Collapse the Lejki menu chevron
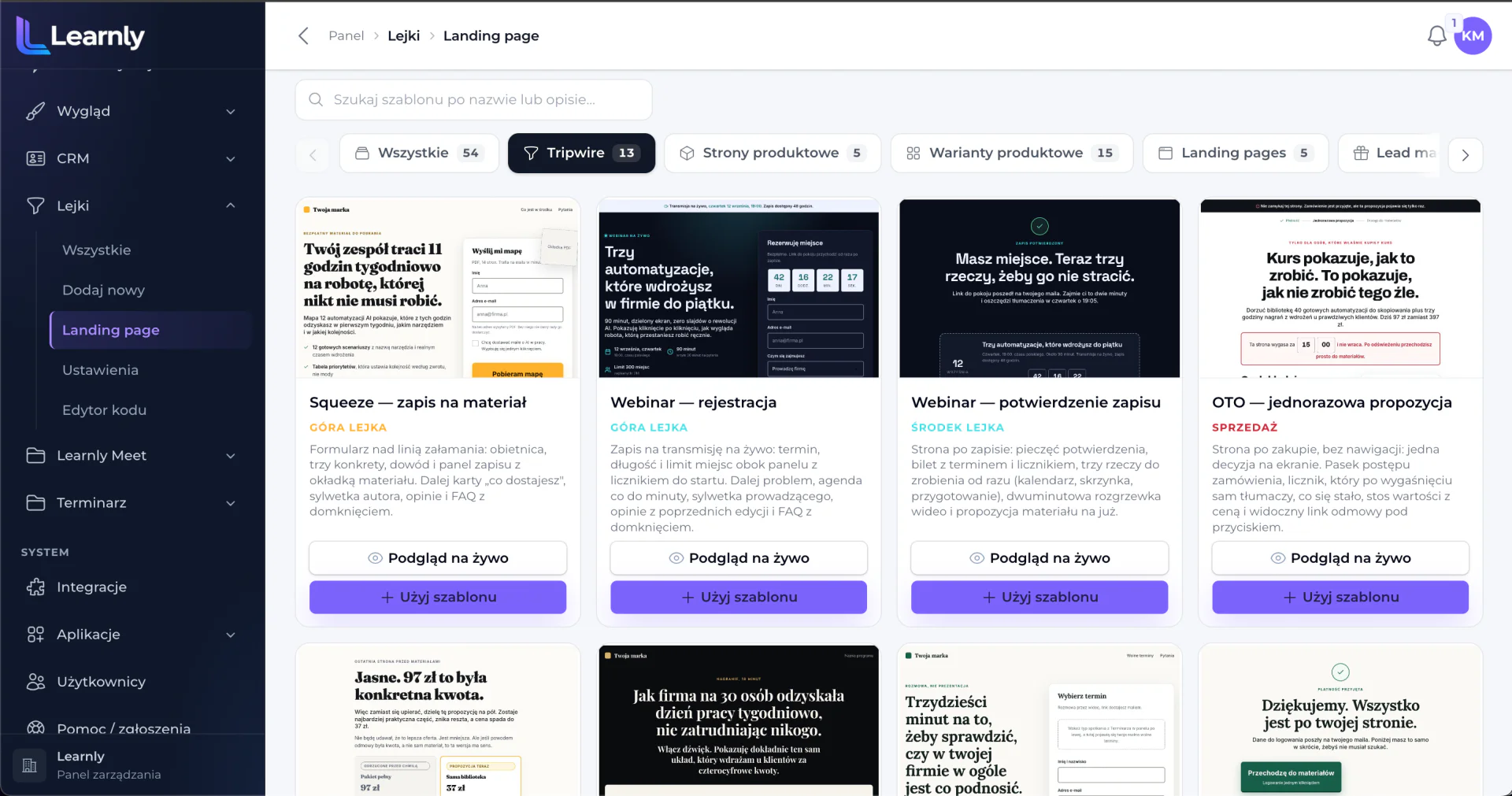This screenshot has height=796, width=1512. tap(231, 205)
